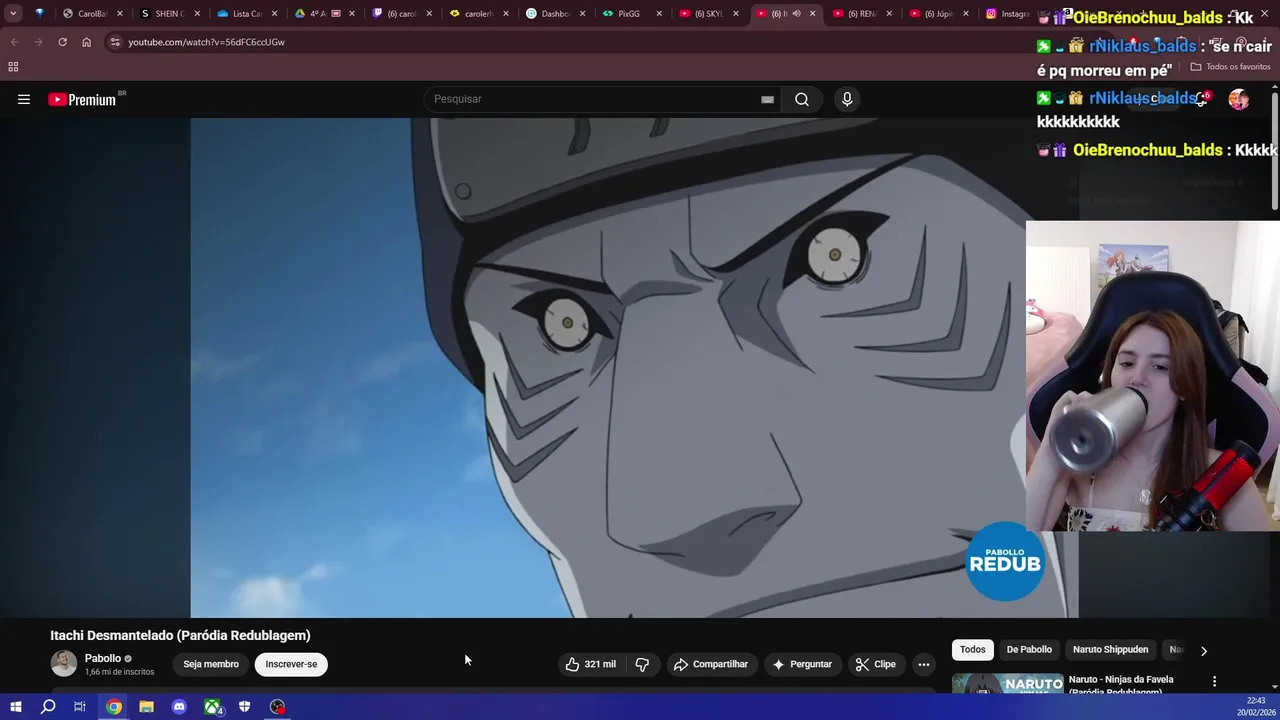This screenshot has height=720, width=1280.
Task: Open Discord from the taskbar
Action: point(179,707)
